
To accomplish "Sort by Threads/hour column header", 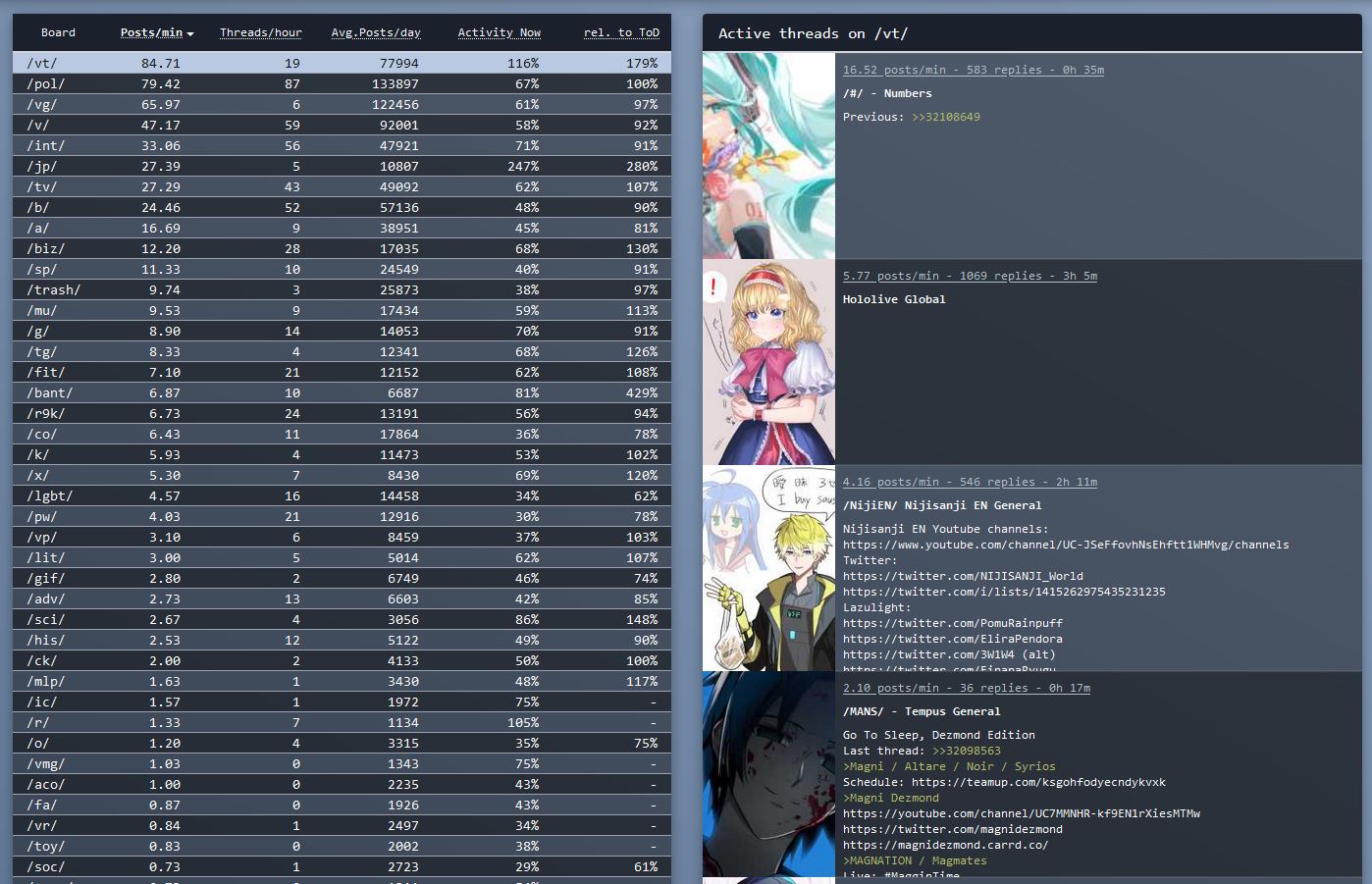I will click(x=260, y=32).
